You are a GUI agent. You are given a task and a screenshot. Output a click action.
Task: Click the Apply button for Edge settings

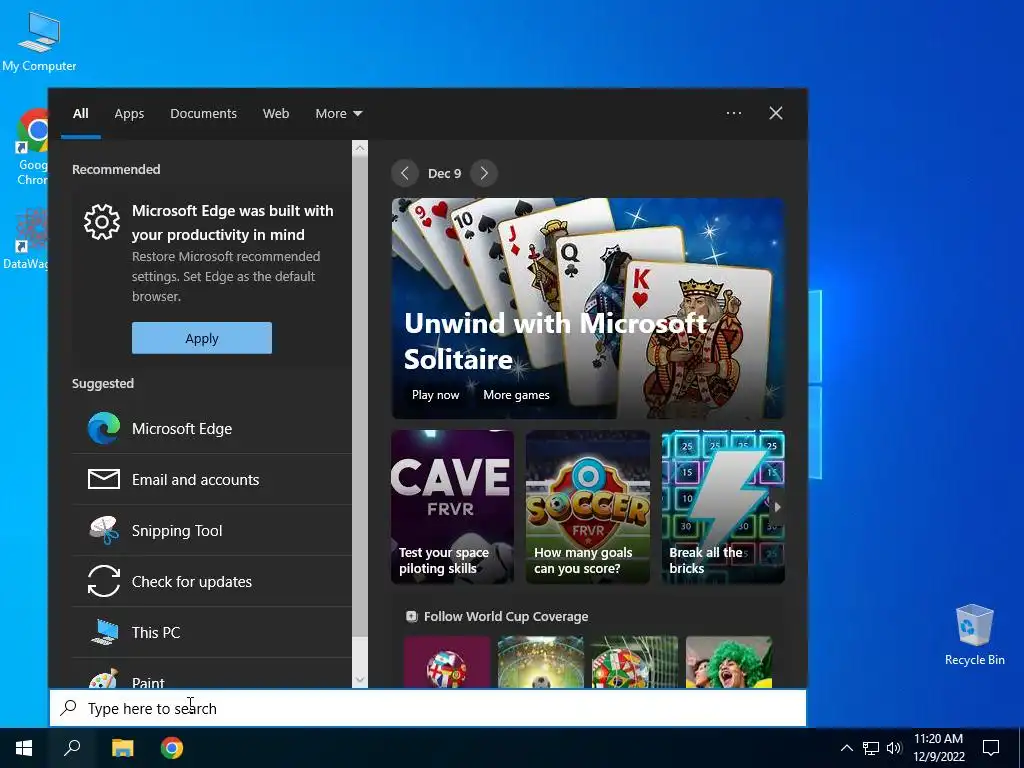202,338
